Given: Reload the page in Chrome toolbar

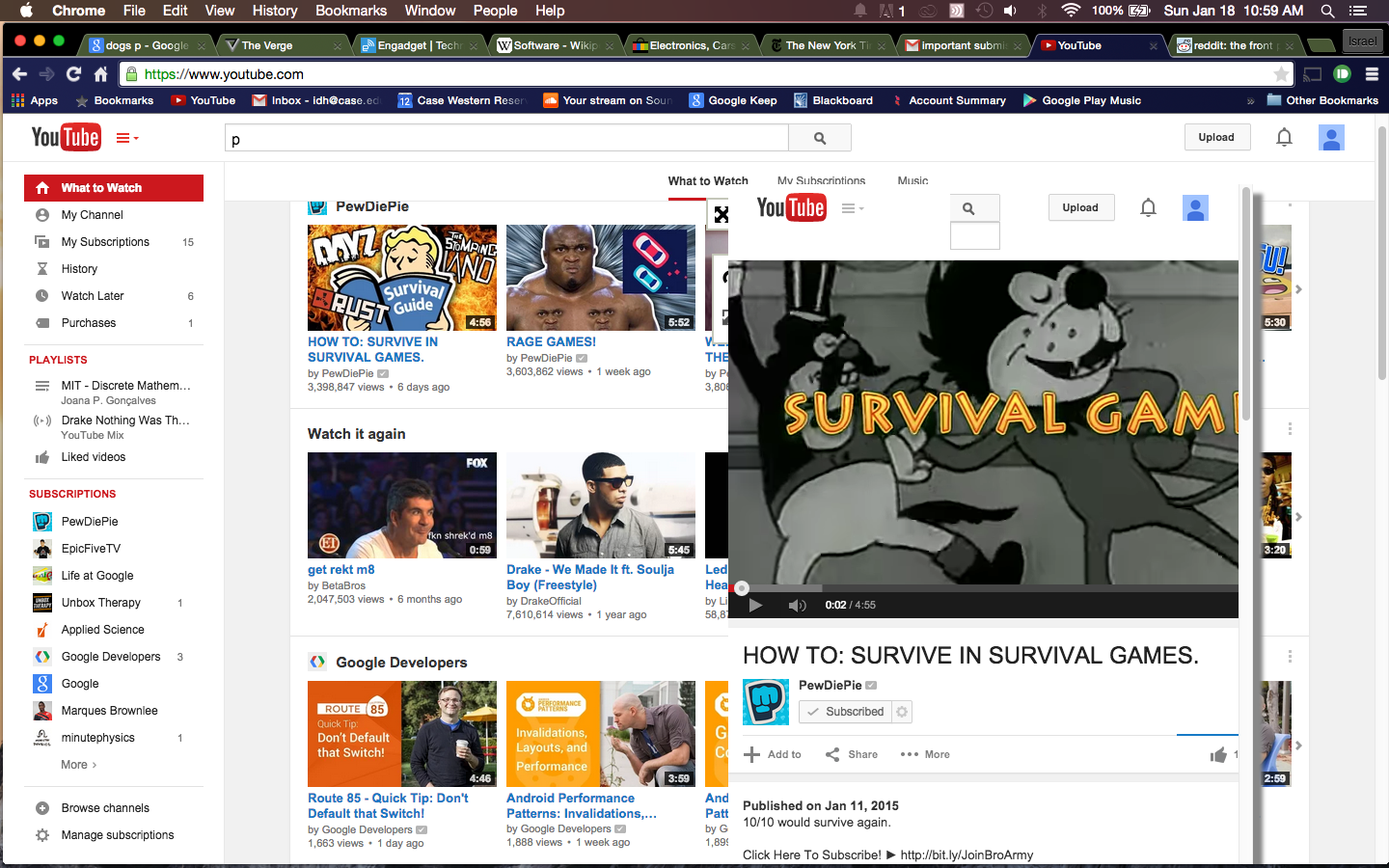Looking at the screenshot, I should [x=73, y=74].
